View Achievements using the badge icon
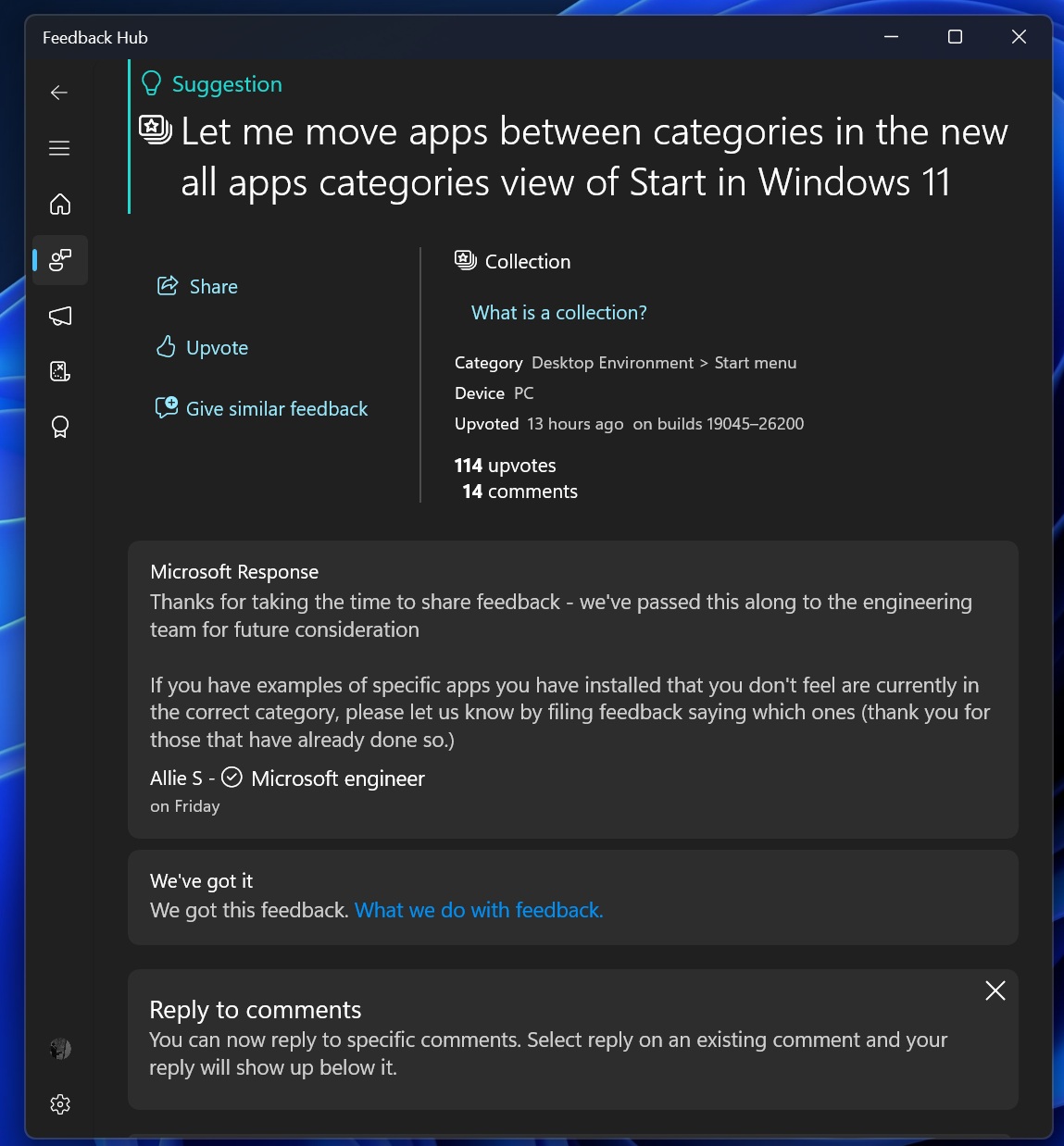1064x1146 pixels. click(59, 427)
